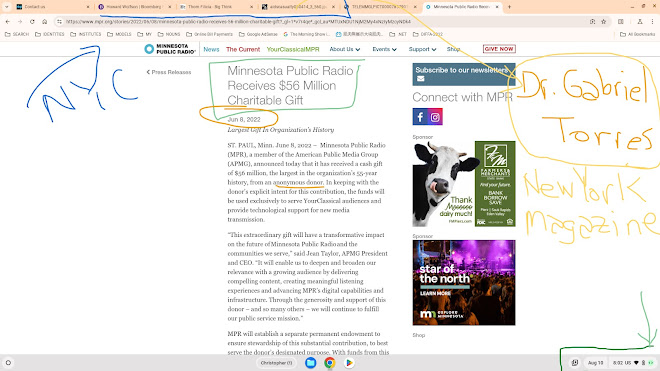660x371 pixels.
Task: Click the Christopher desk button on shelf
Action: [276, 363]
